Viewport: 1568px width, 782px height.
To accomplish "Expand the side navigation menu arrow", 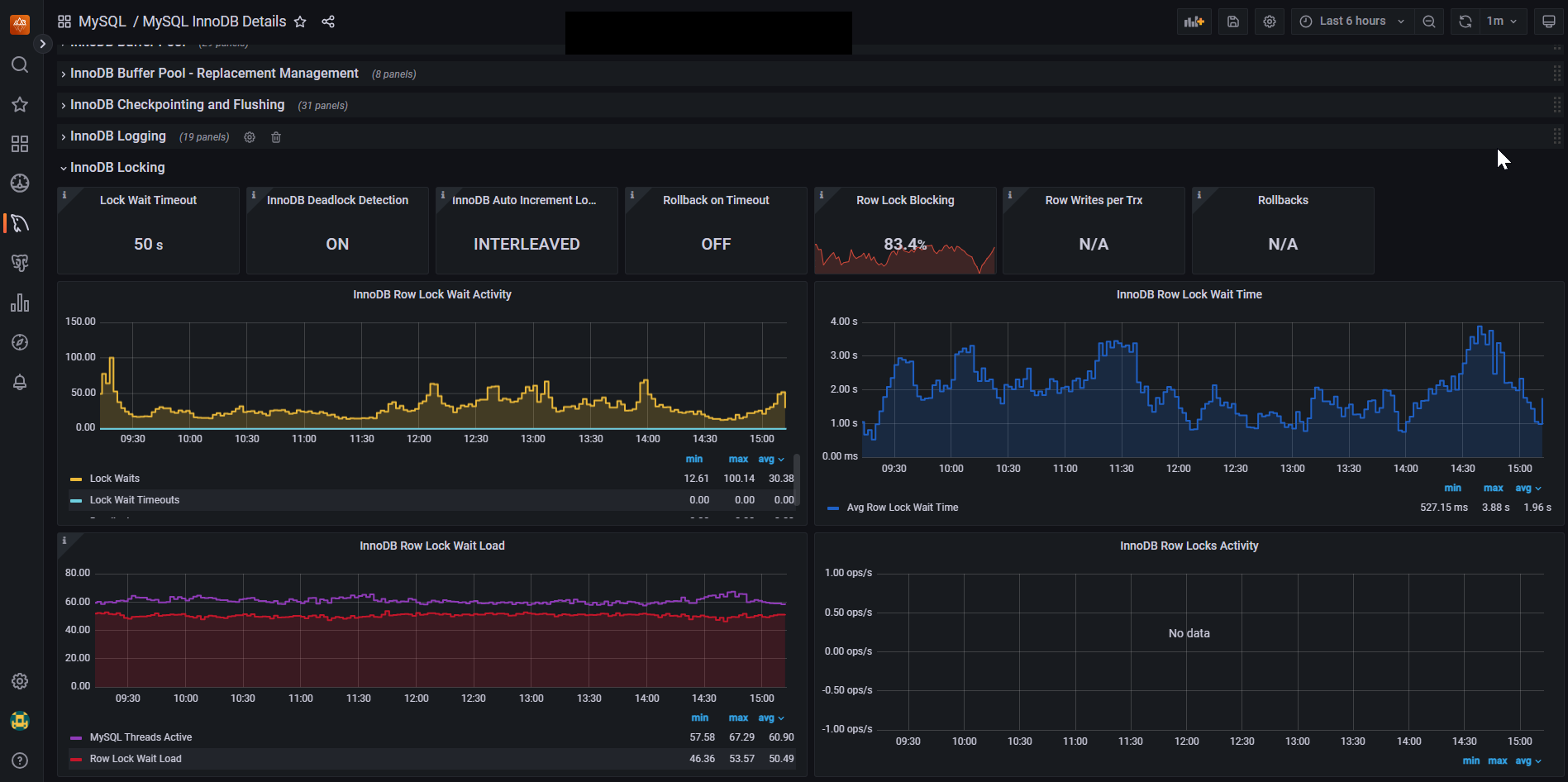I will [x=42, y=44].
